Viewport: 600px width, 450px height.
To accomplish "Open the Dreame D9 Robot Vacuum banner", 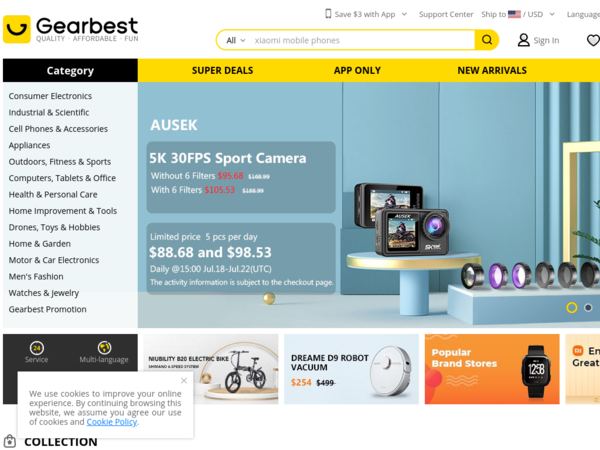I will coord(351,369).
